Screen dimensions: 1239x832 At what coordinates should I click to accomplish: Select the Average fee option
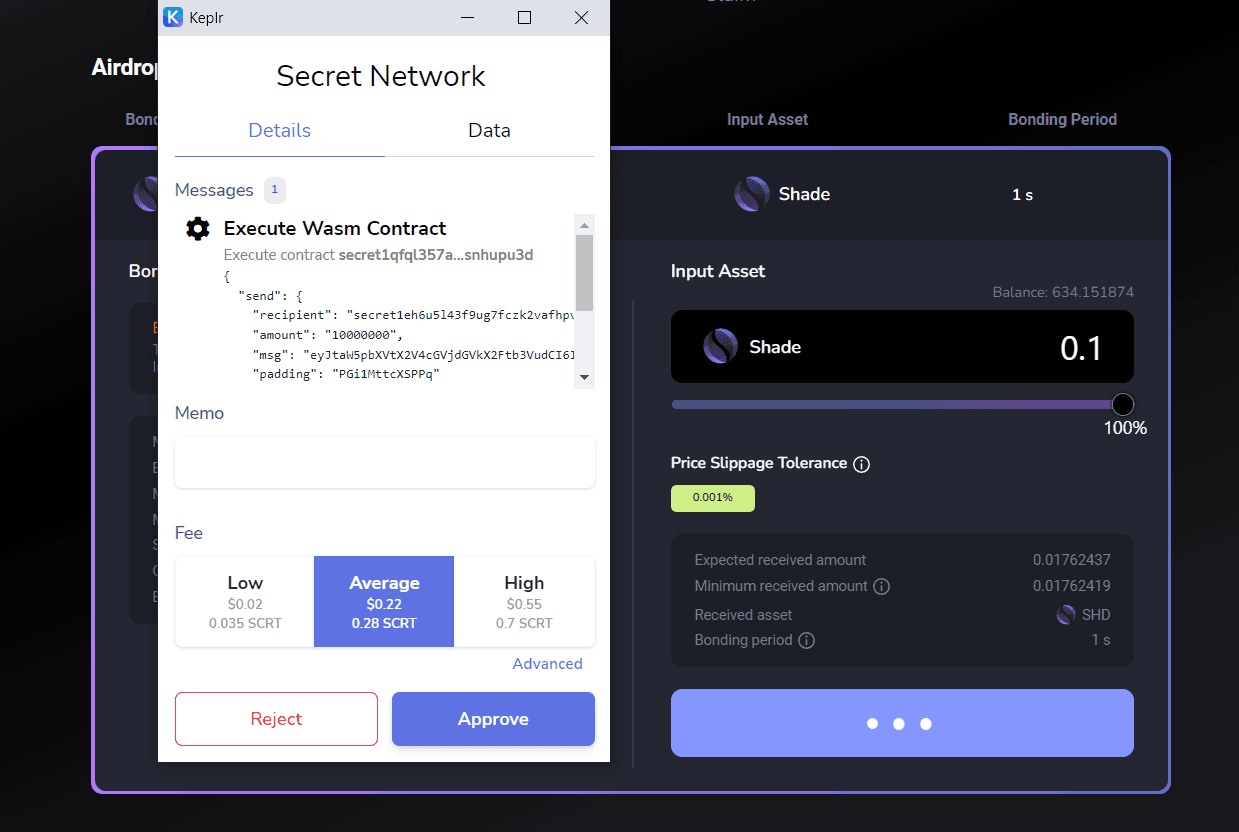pos(384,602)
